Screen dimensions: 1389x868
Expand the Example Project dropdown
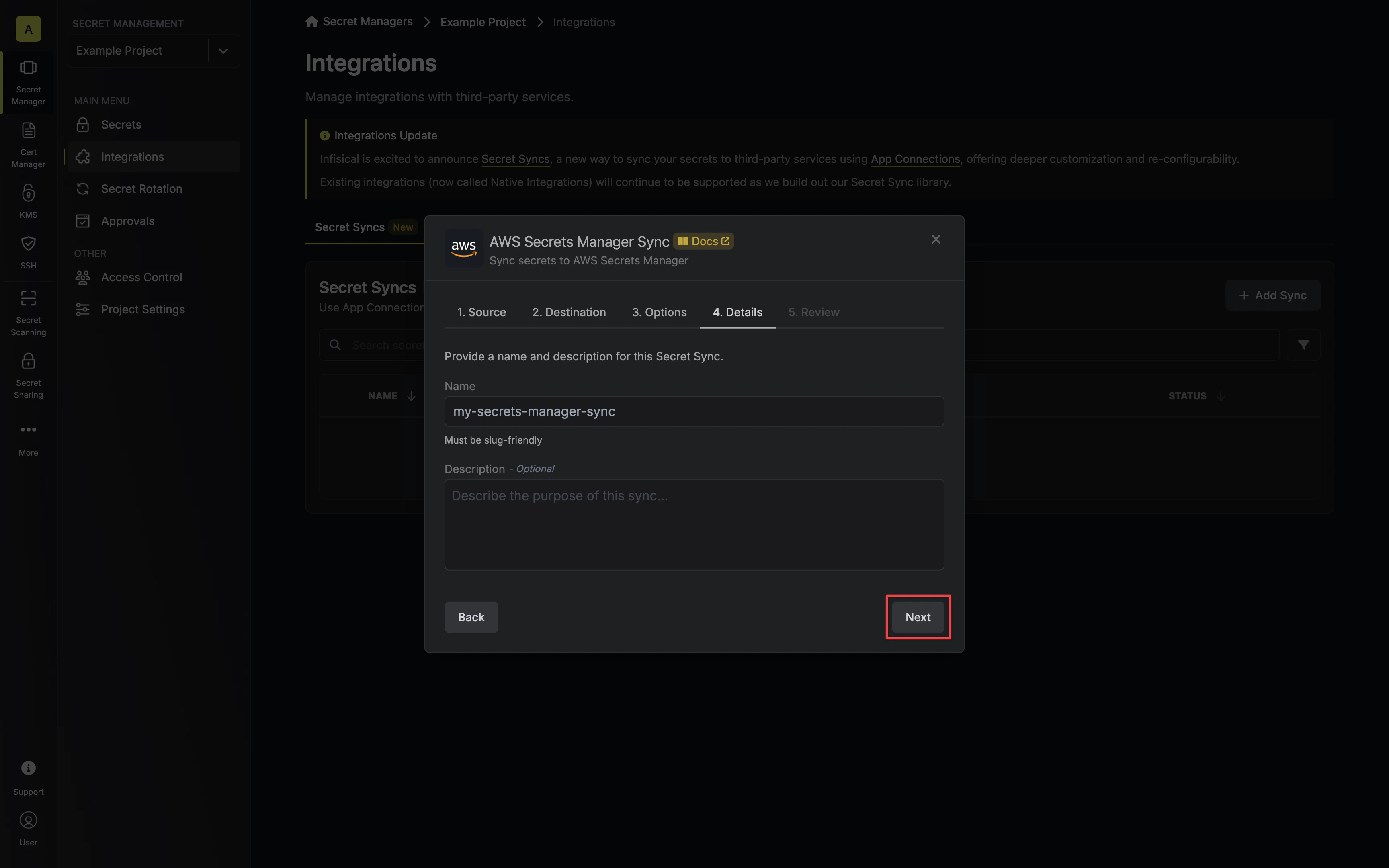coord(223,51)
